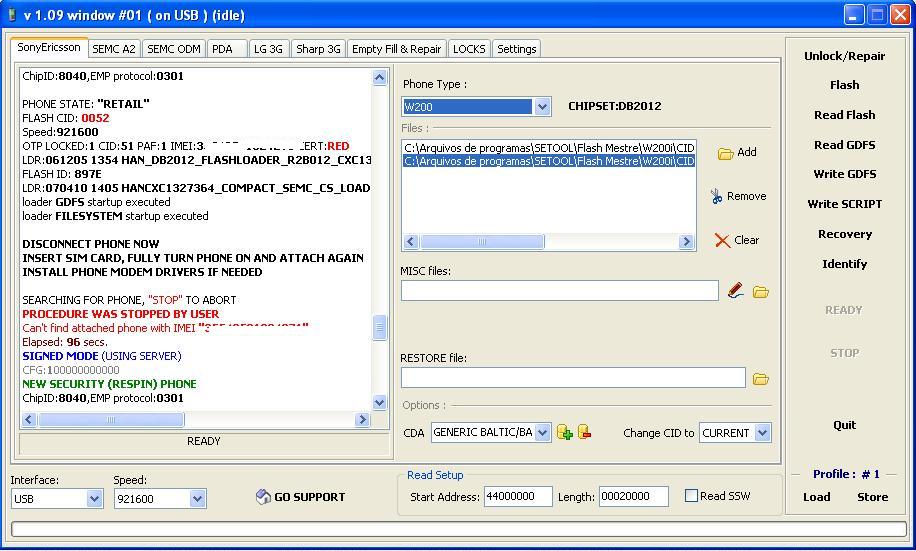Click the Identify button
The image size is (916, 551).
point(844,264)
